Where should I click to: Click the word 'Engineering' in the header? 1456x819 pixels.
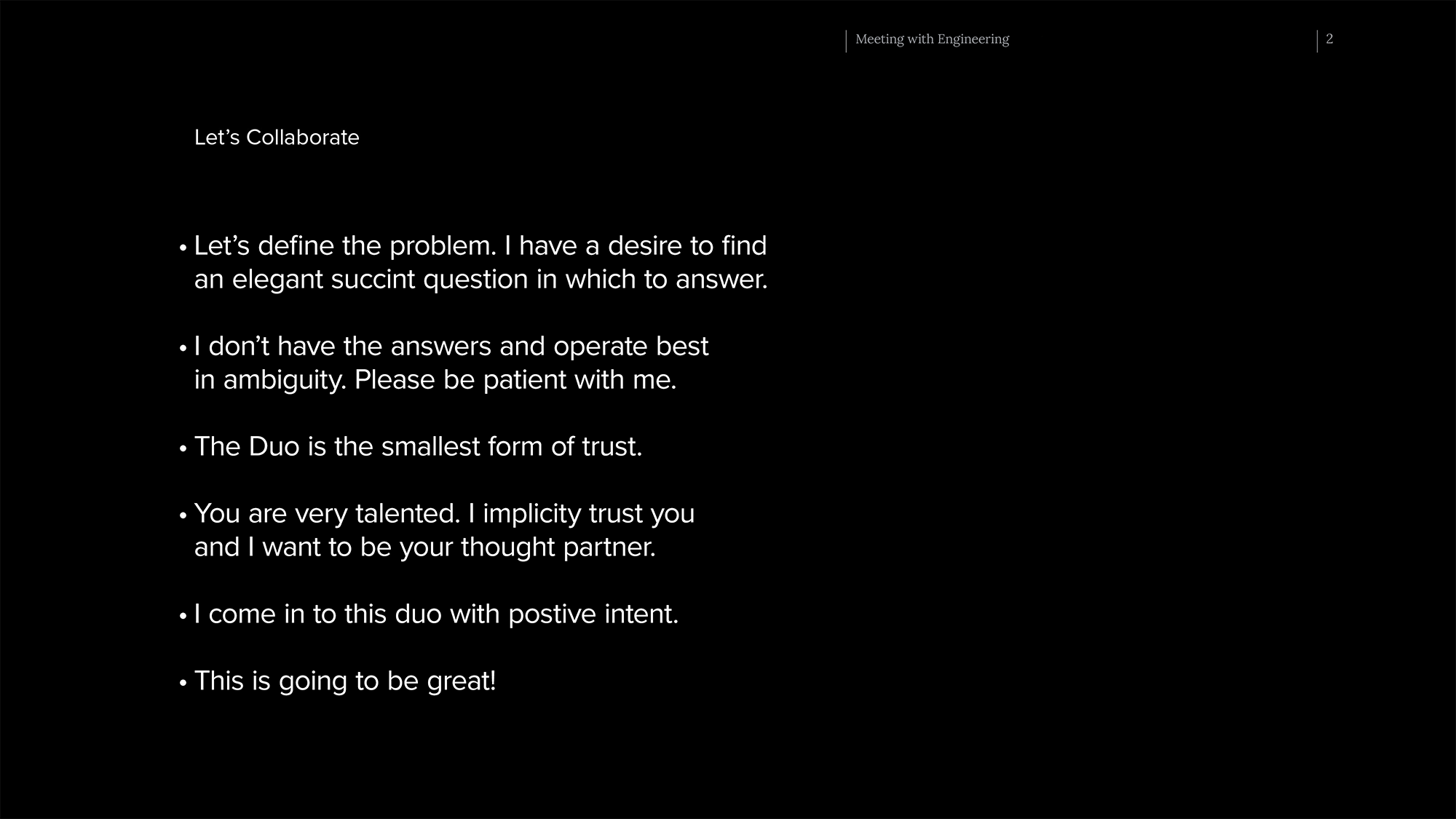click(x=973, y=39)
